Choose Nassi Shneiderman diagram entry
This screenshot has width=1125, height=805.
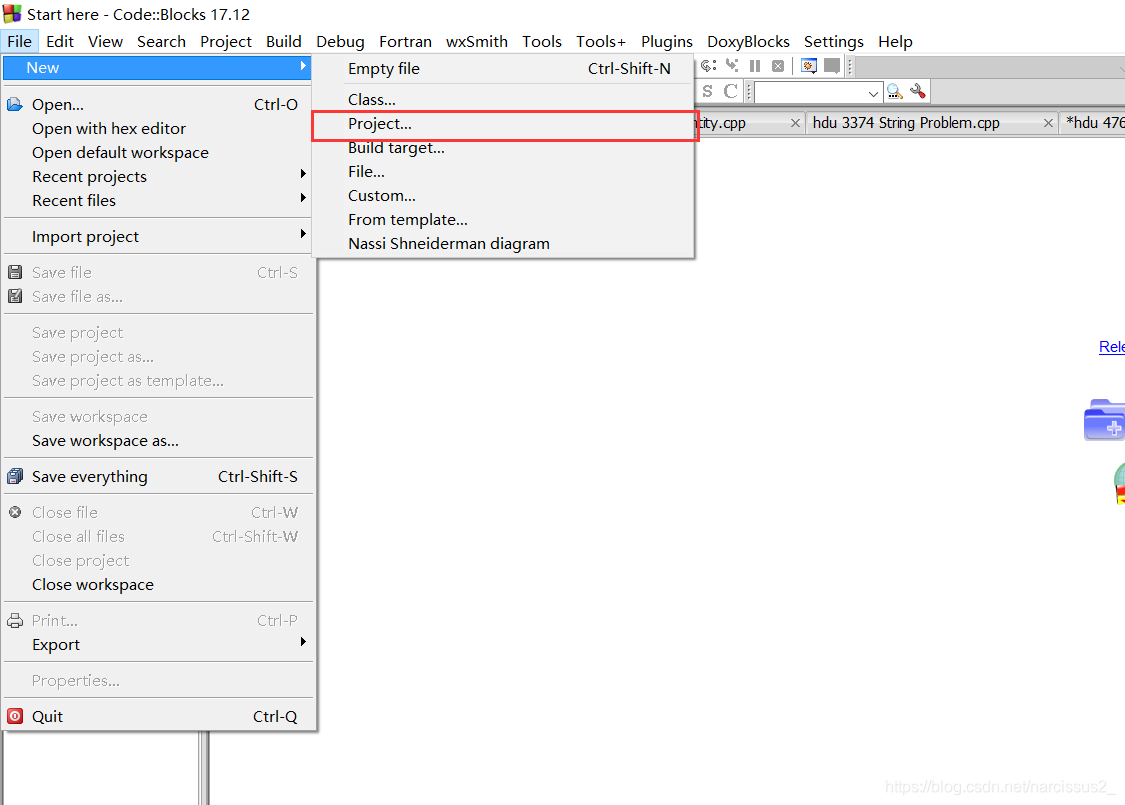click(504, 244)
